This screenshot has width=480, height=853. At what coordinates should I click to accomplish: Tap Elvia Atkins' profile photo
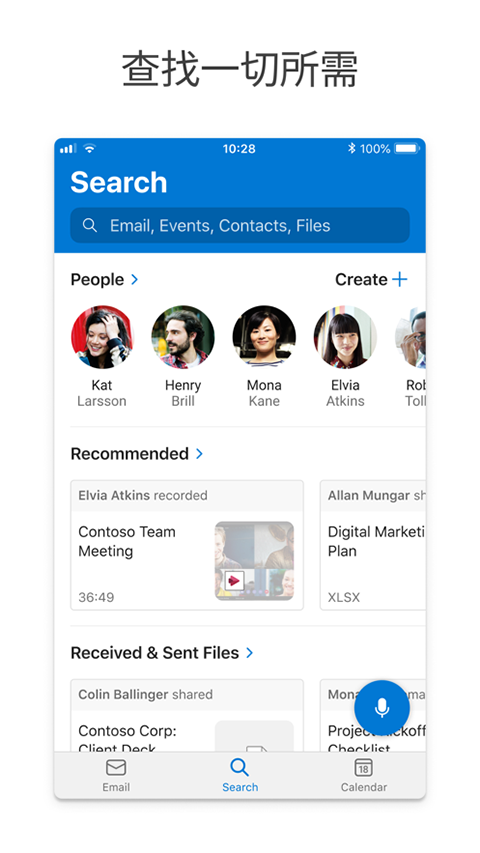[x=345, y=337]
